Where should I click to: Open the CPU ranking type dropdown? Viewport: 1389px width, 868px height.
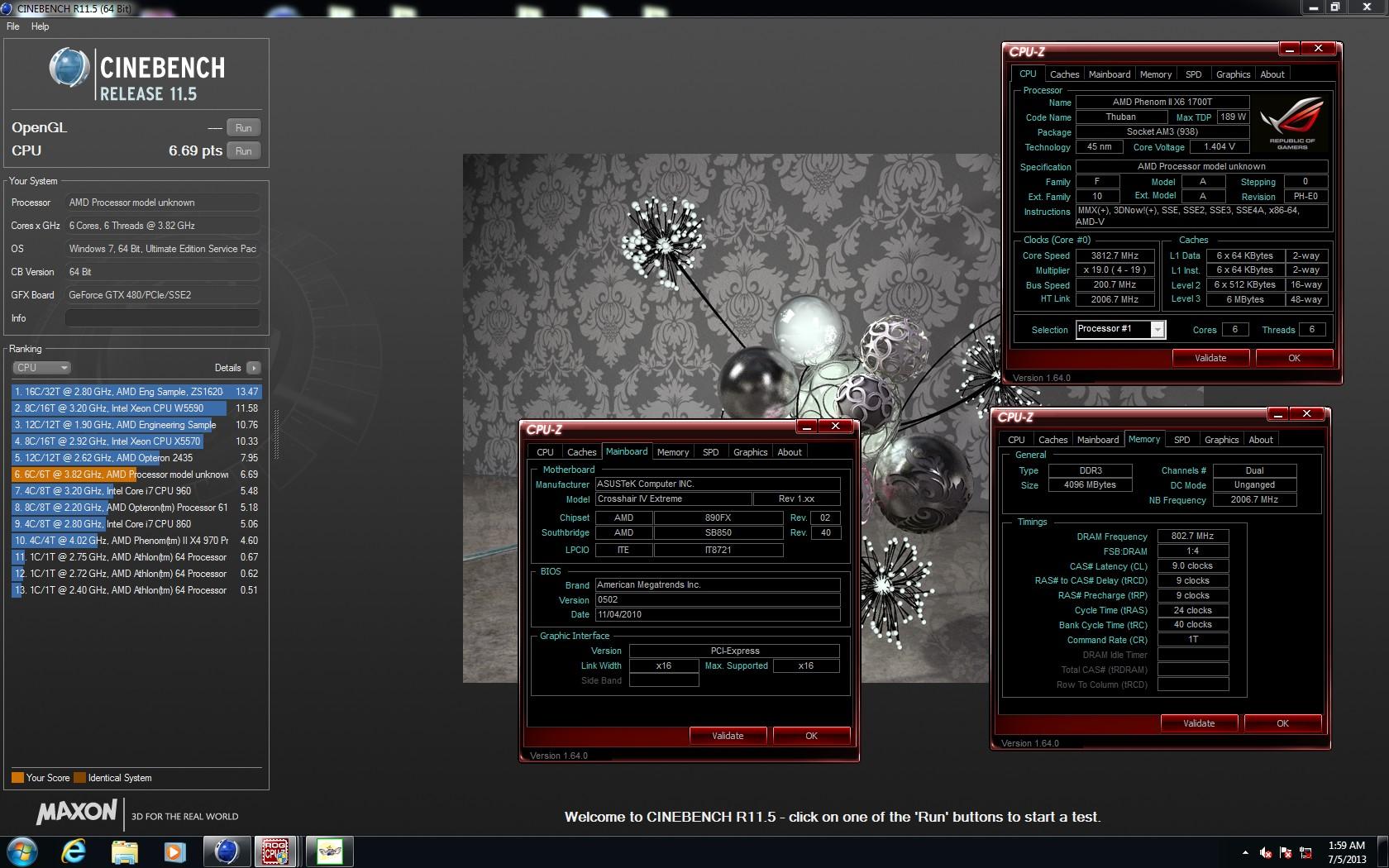click(41, 368)
